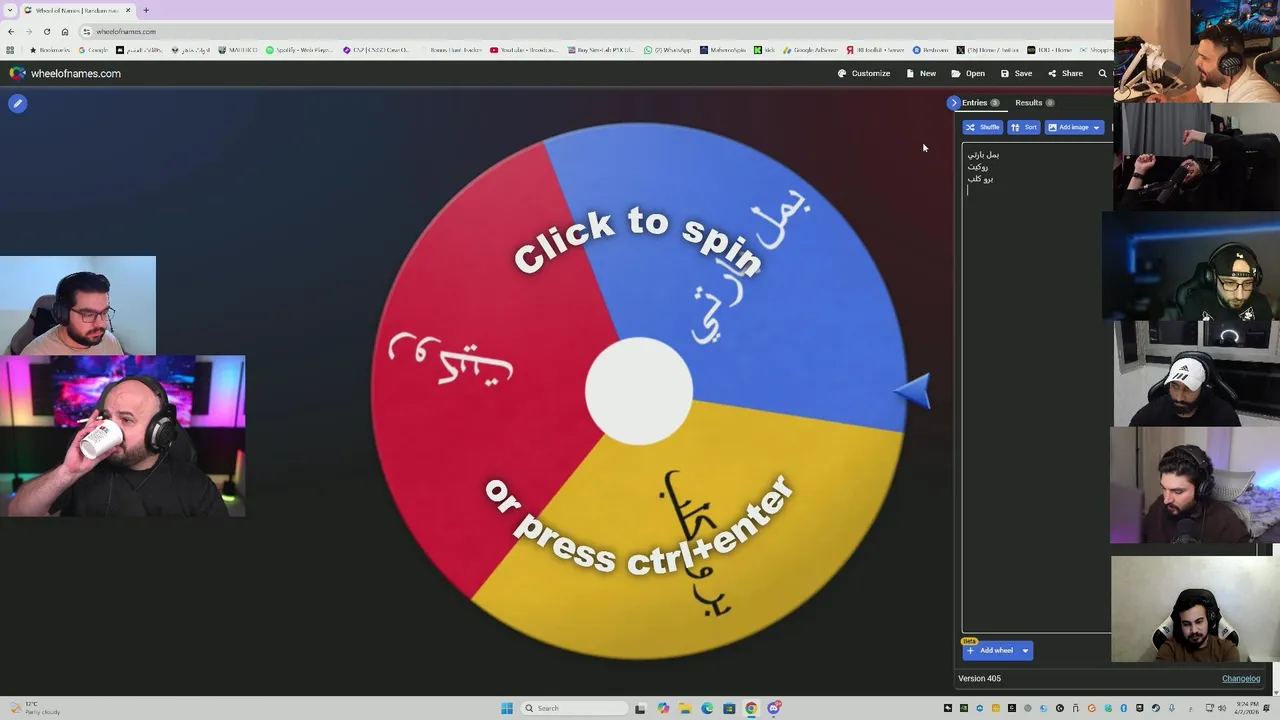Viewport: 1280px width, 720px height.
Task: Collapse the entries panel with arrow
Action: 954,103
